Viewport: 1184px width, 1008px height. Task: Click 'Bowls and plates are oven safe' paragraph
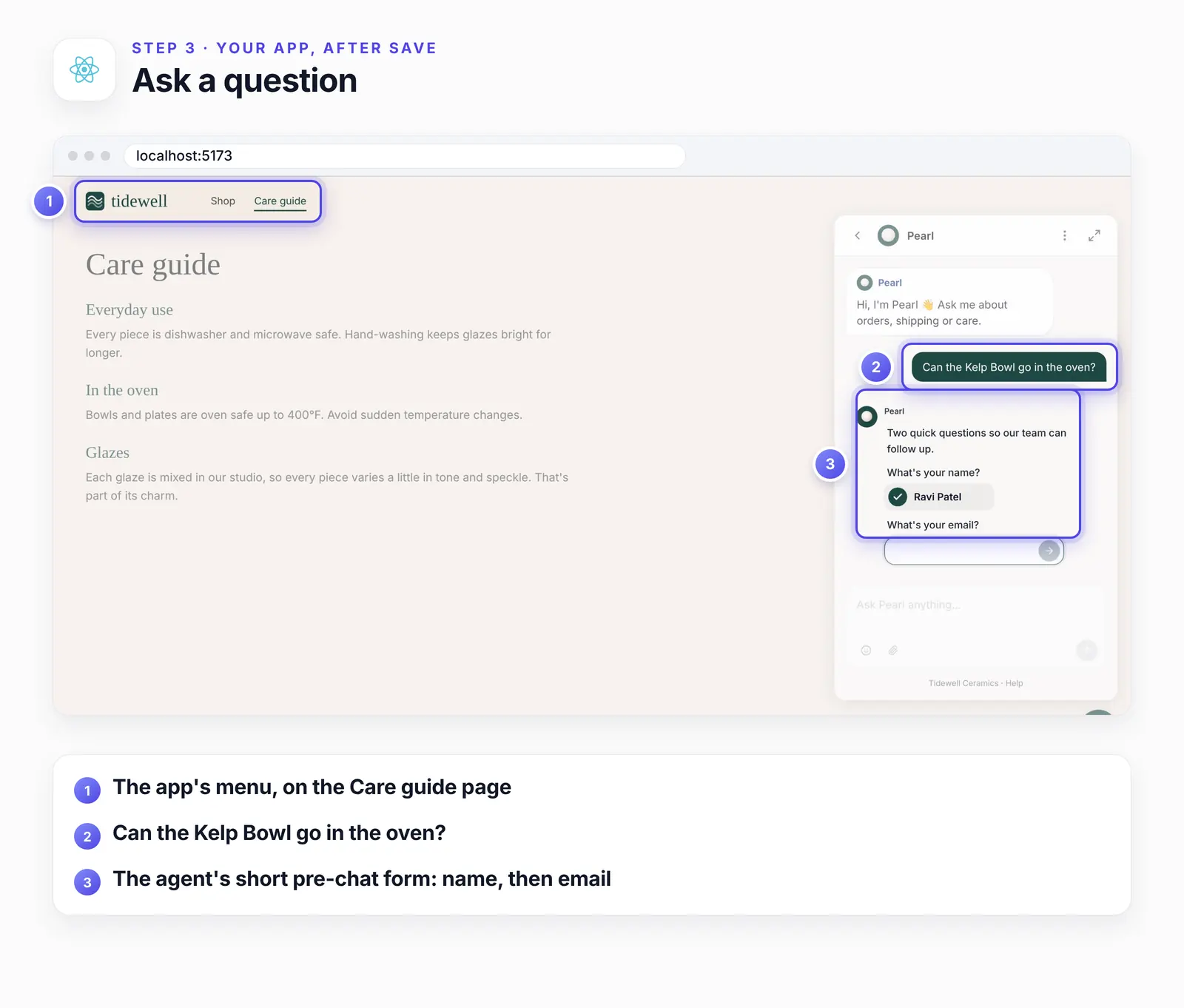coord(304,415)
